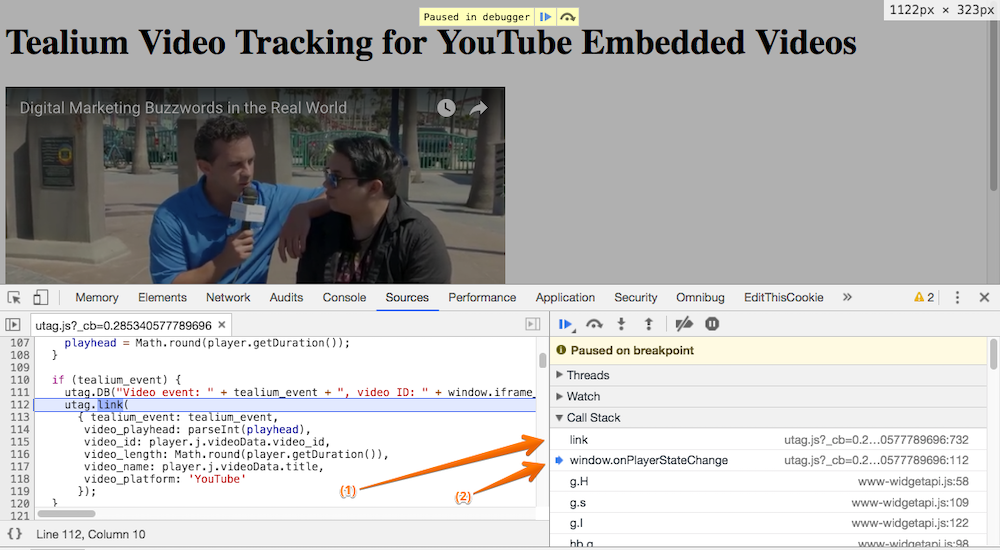Toggle pause on exceptions

(x=712, y=324)
